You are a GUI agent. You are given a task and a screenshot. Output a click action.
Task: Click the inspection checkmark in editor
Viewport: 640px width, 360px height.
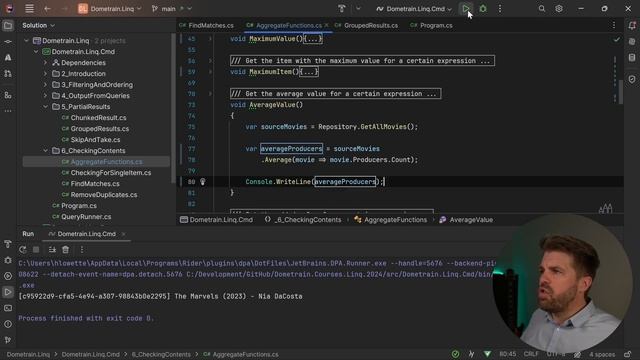coord(616,40)
